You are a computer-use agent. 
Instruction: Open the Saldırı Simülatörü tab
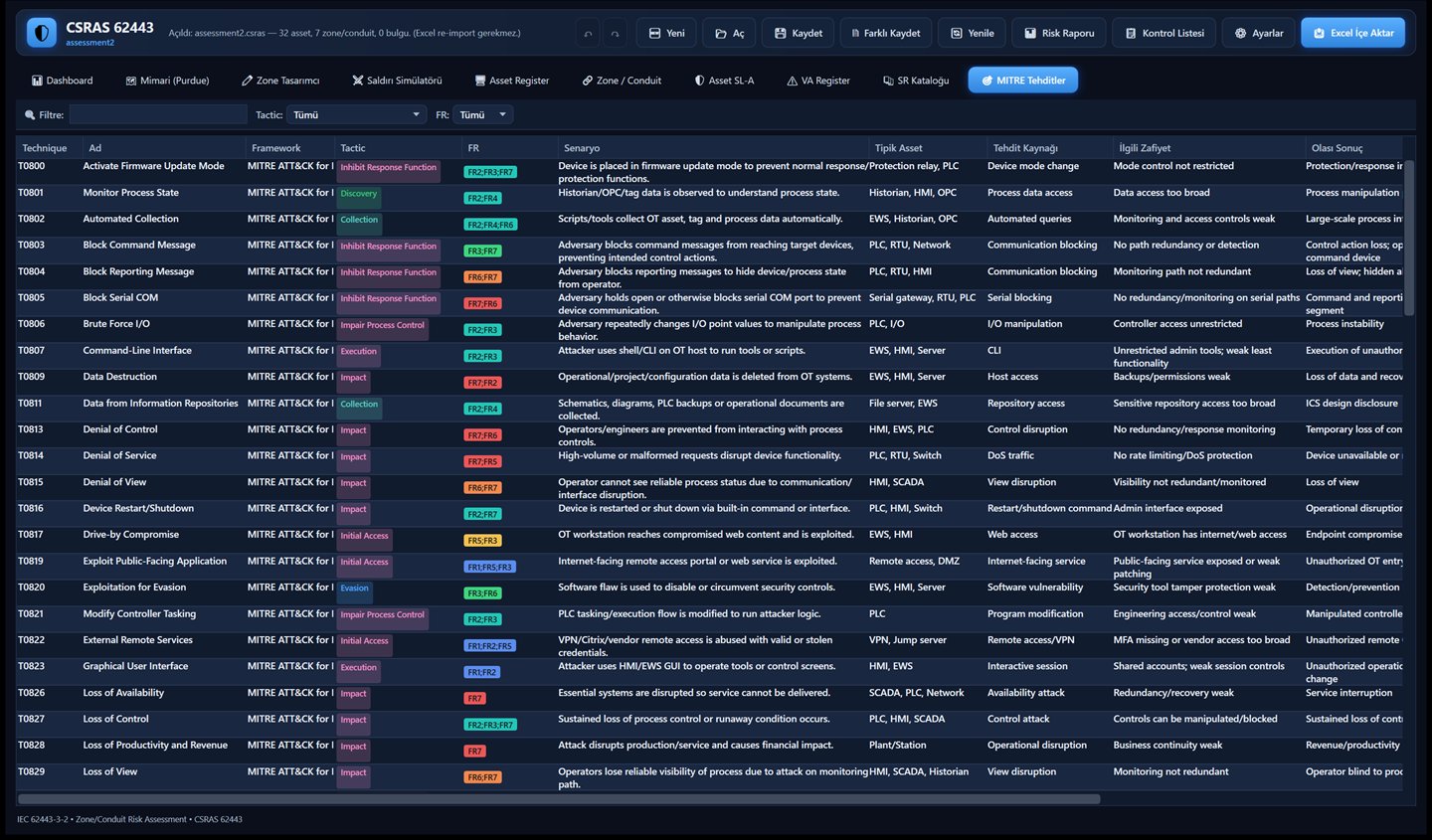click(397, 81)
